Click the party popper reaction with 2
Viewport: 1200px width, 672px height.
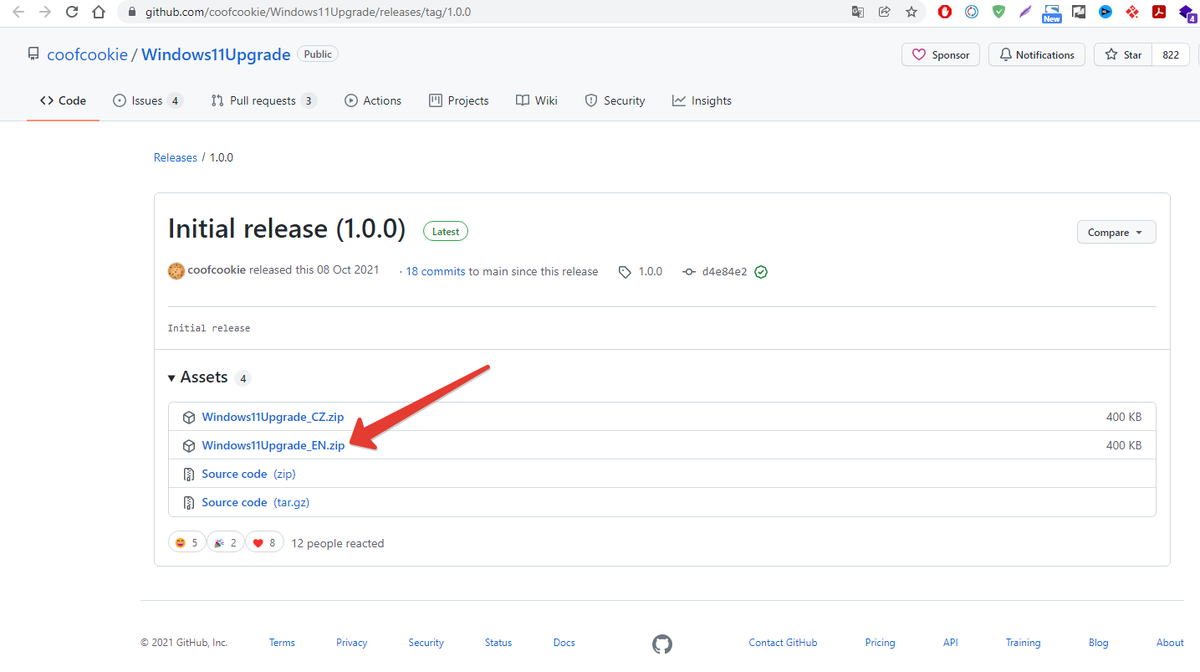pyautogui.click(x=225, y=543)
